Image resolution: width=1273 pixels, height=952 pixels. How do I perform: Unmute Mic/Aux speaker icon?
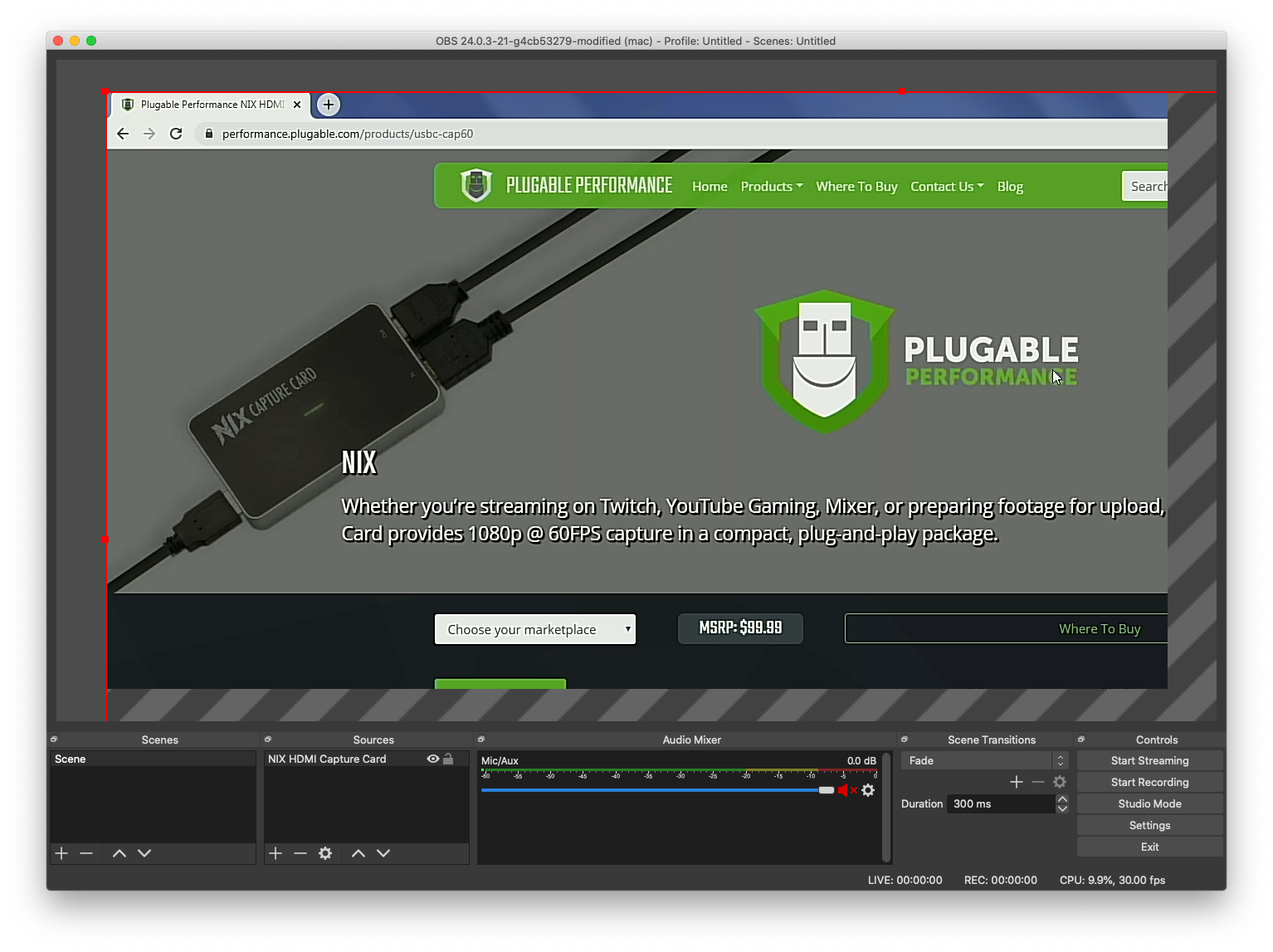pyautogui.click(x=846, y=790)
